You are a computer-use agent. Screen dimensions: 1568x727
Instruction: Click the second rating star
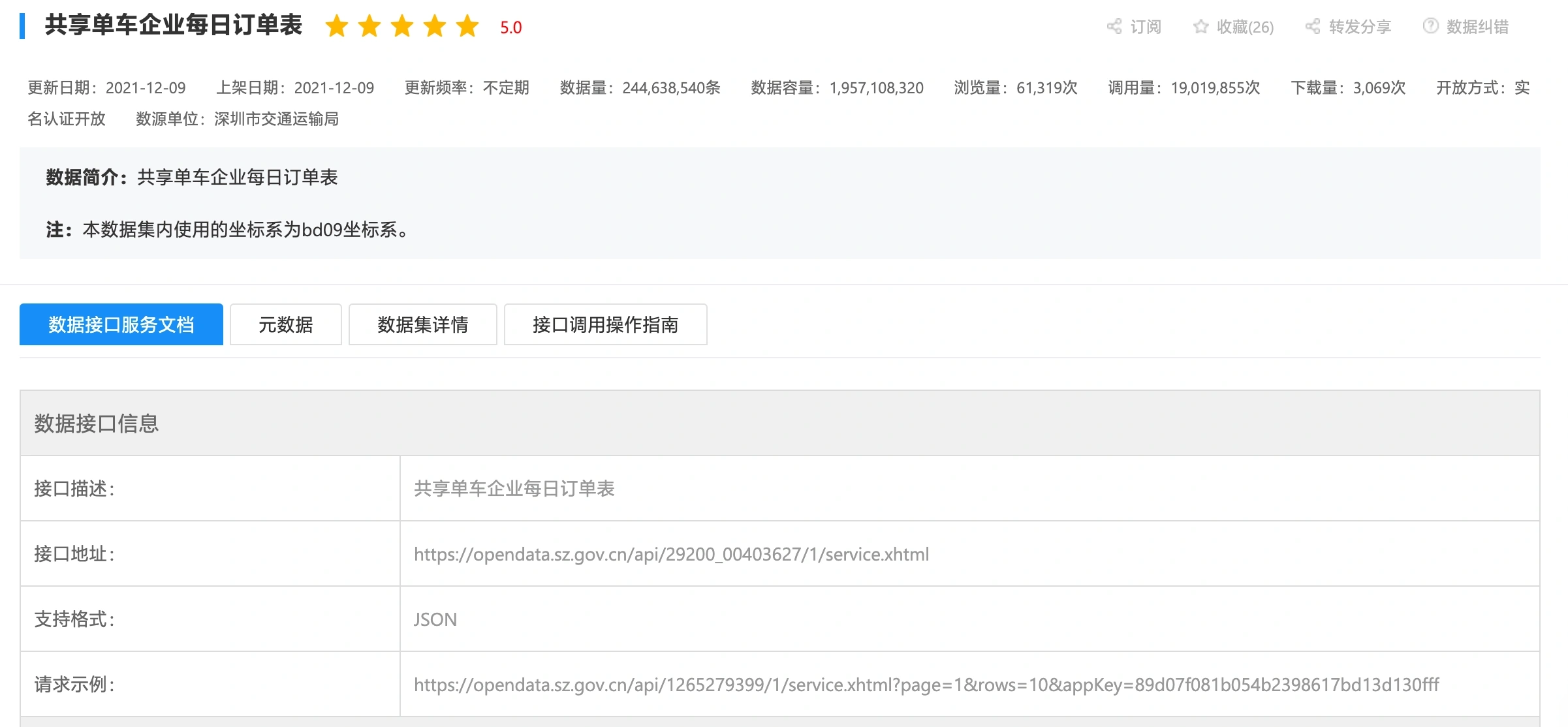click(x=369, y=27)
